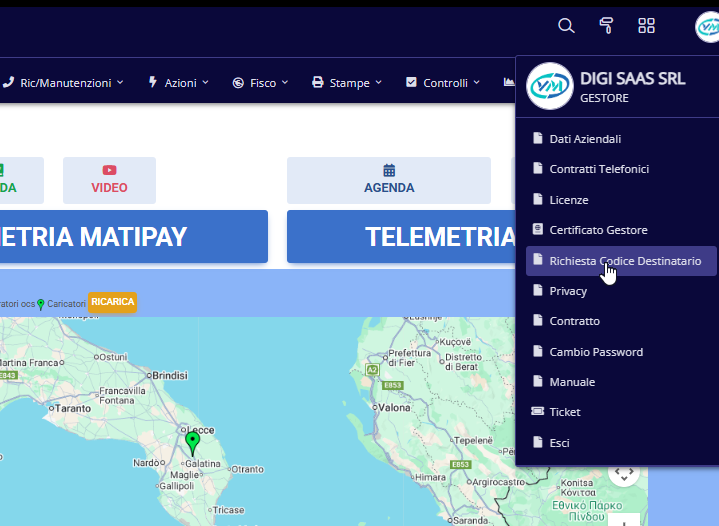Click the Caricatori legend text
719x526 pixels.
coord(66,304)
